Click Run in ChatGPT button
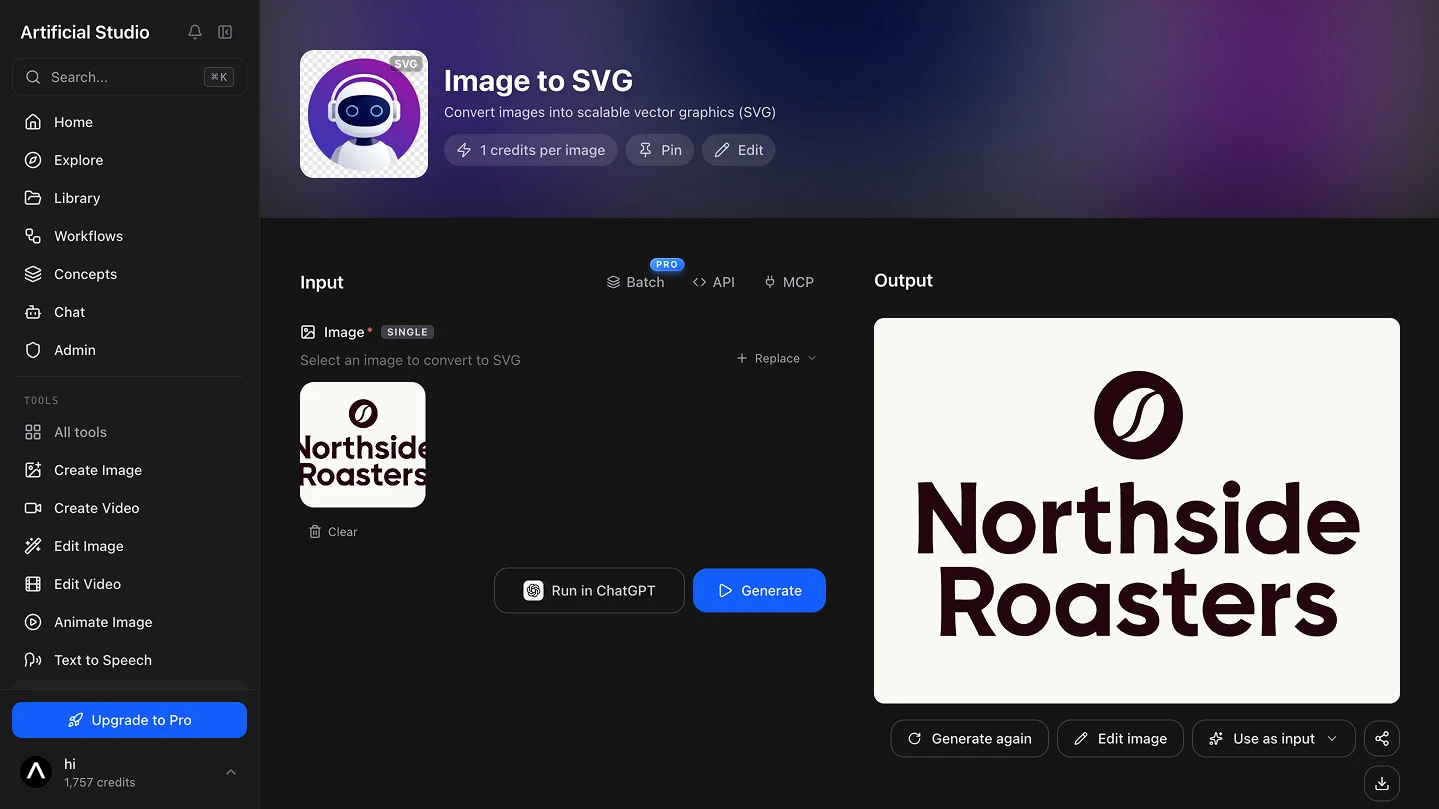Image resolution: width=1439 pixels, height=809 pixels. click(x=589, y=590)
